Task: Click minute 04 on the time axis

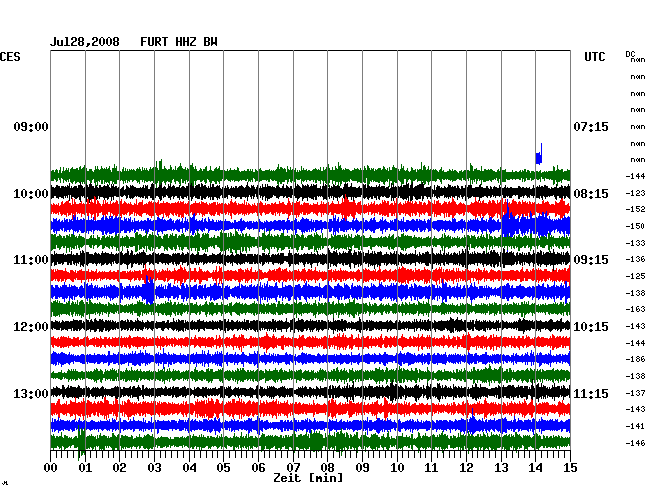Action: click(189, 468)
